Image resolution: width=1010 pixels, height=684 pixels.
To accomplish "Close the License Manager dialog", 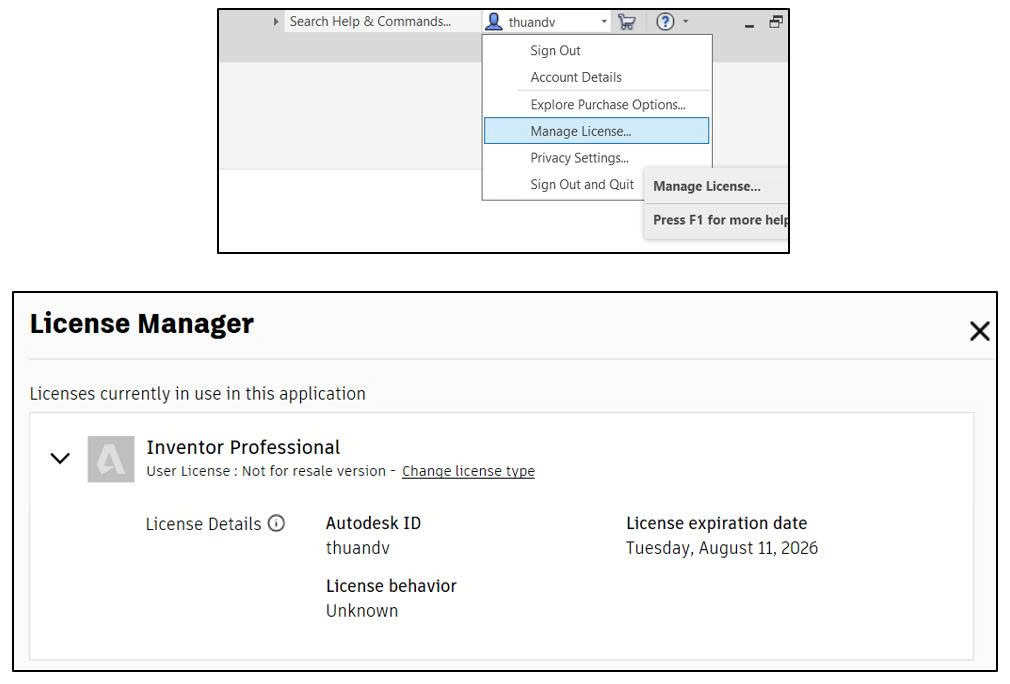I will click(979, 331).
